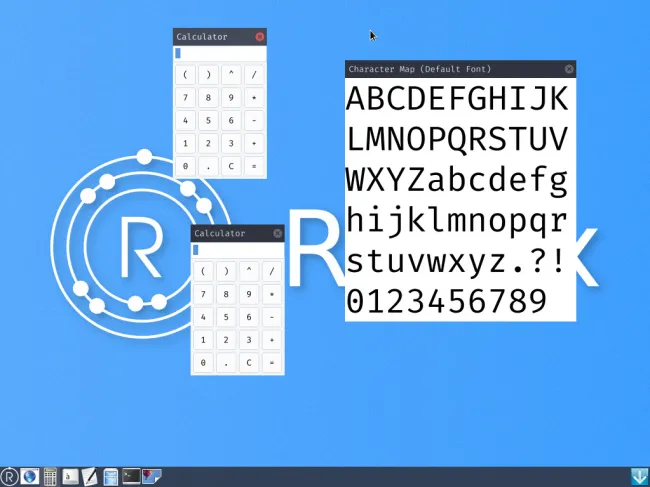650x487 pixels.
Task: Click 6 in the upper Calculator
Action: (231, 120)
